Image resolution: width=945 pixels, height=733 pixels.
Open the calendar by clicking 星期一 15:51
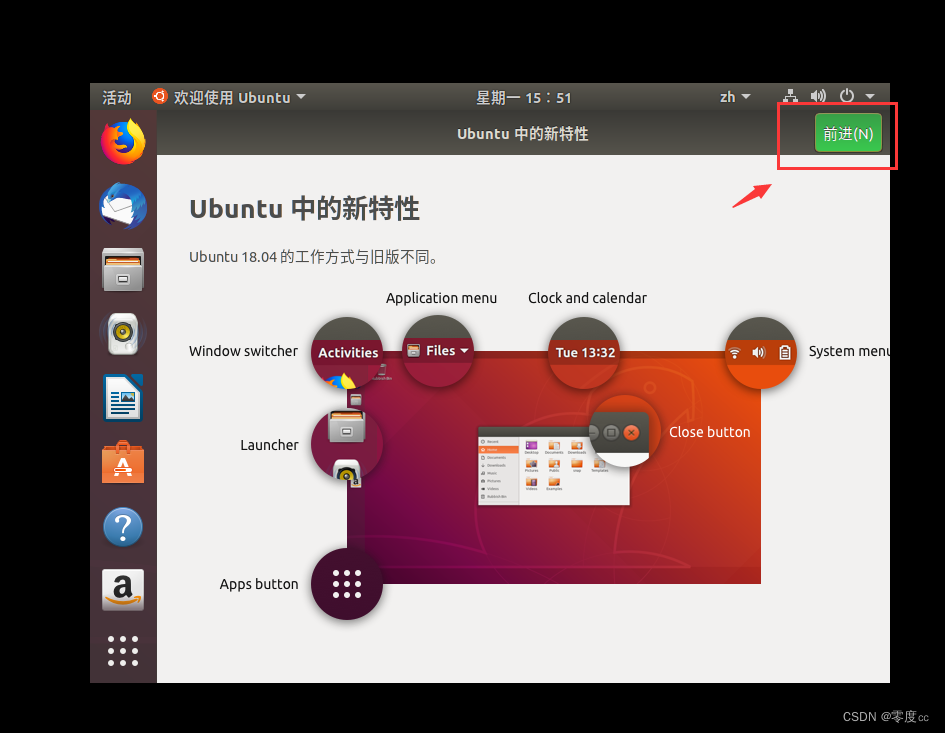point(524,97)
